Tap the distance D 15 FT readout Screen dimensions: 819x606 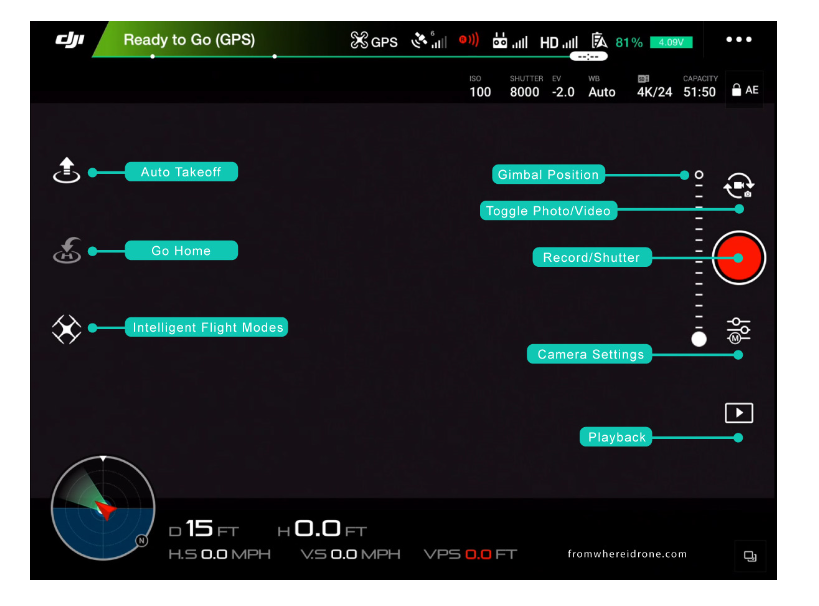click(x=204, y=529)
